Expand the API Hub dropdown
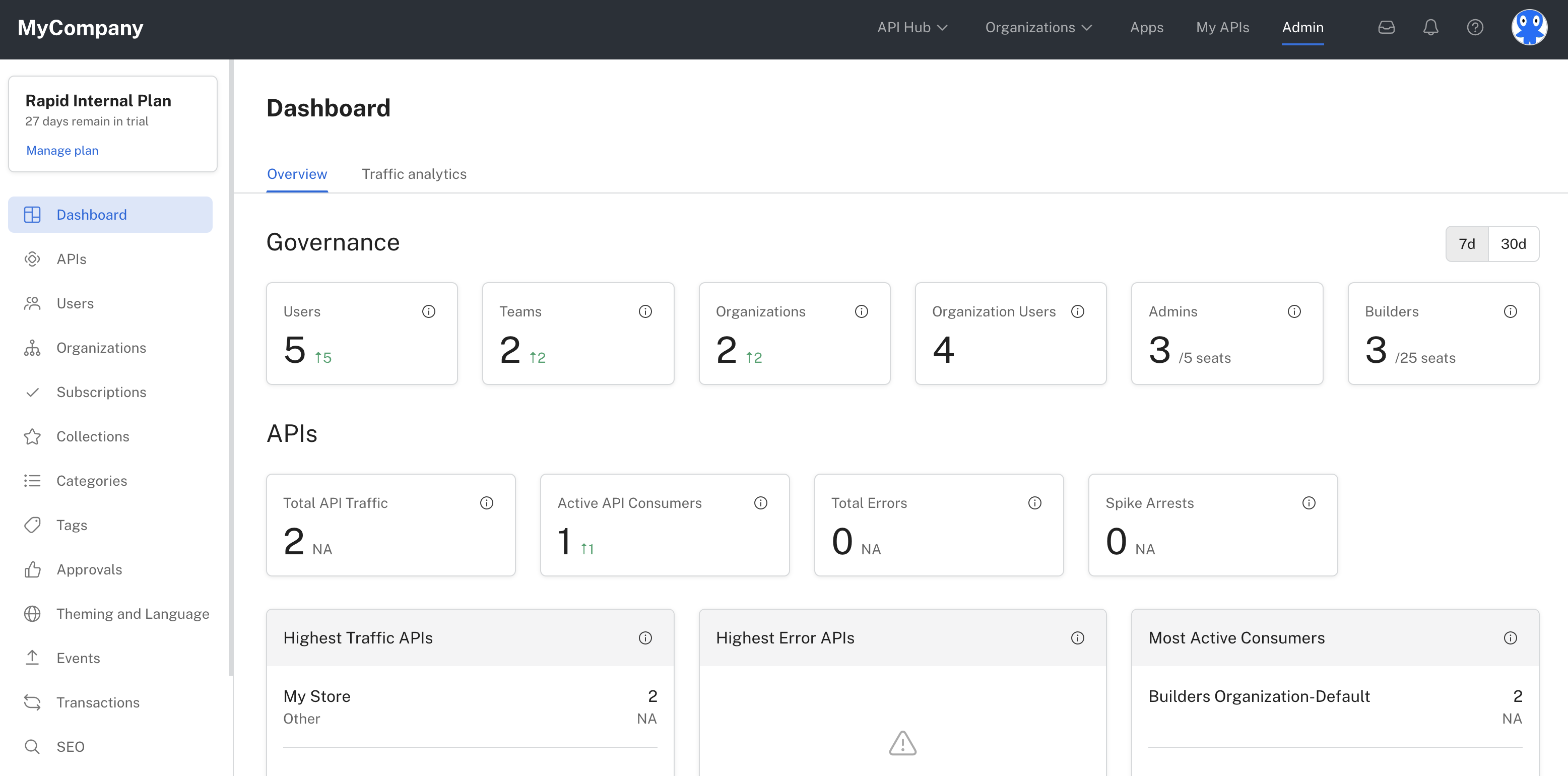1568x776 pixels. [912, 27]
